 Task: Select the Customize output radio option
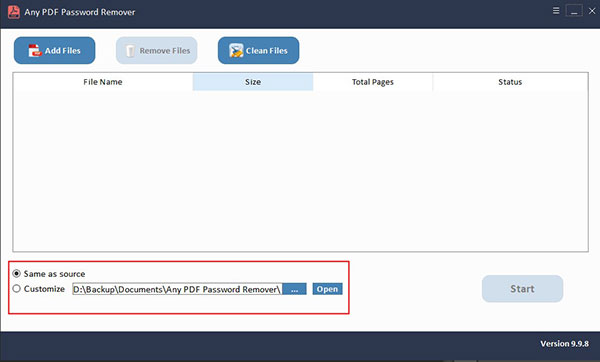16,289
